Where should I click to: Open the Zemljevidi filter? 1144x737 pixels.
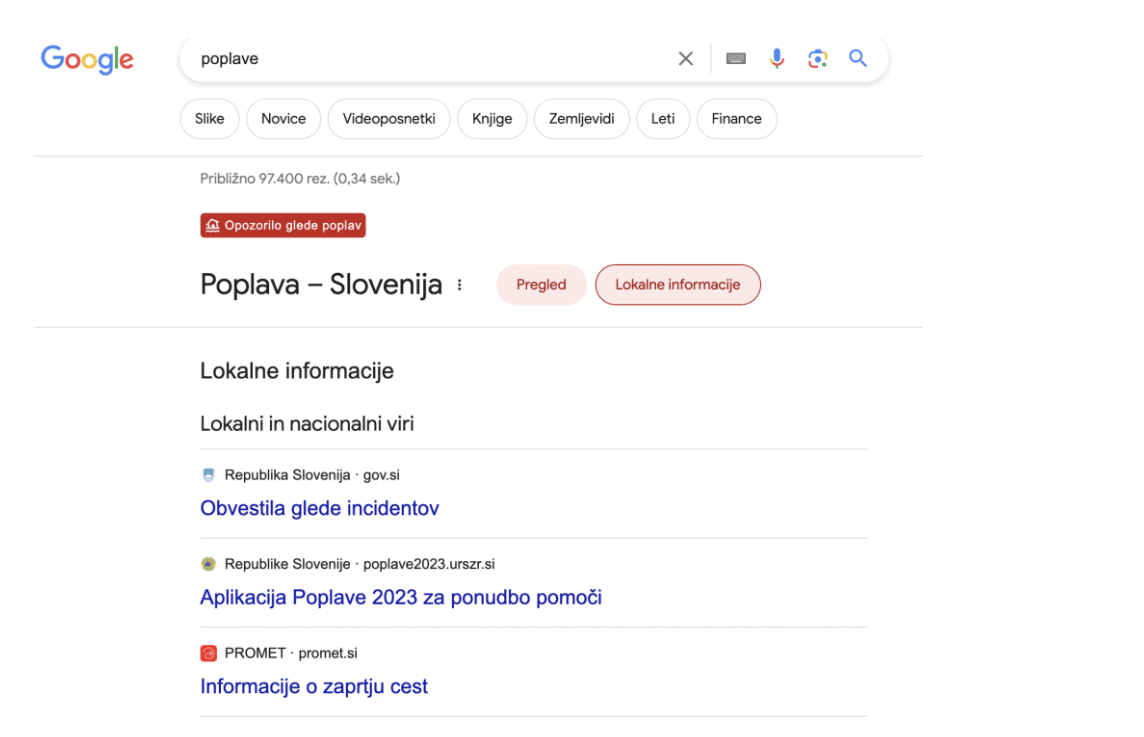pos(581,119)
